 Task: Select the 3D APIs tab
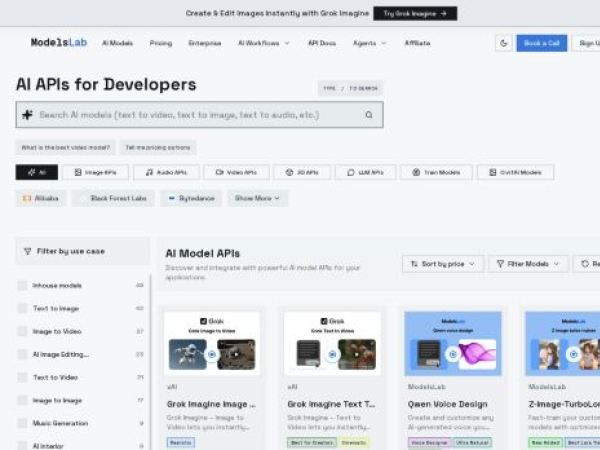pos(302,172)
